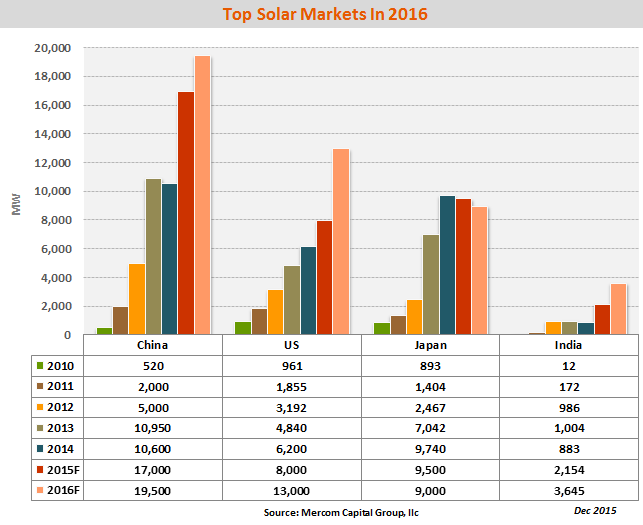Image resolution: width=643 pixels, height=525 pixels.
Task: Click the chart title Top Solar Markets In 2016
Action: point(321,15)
